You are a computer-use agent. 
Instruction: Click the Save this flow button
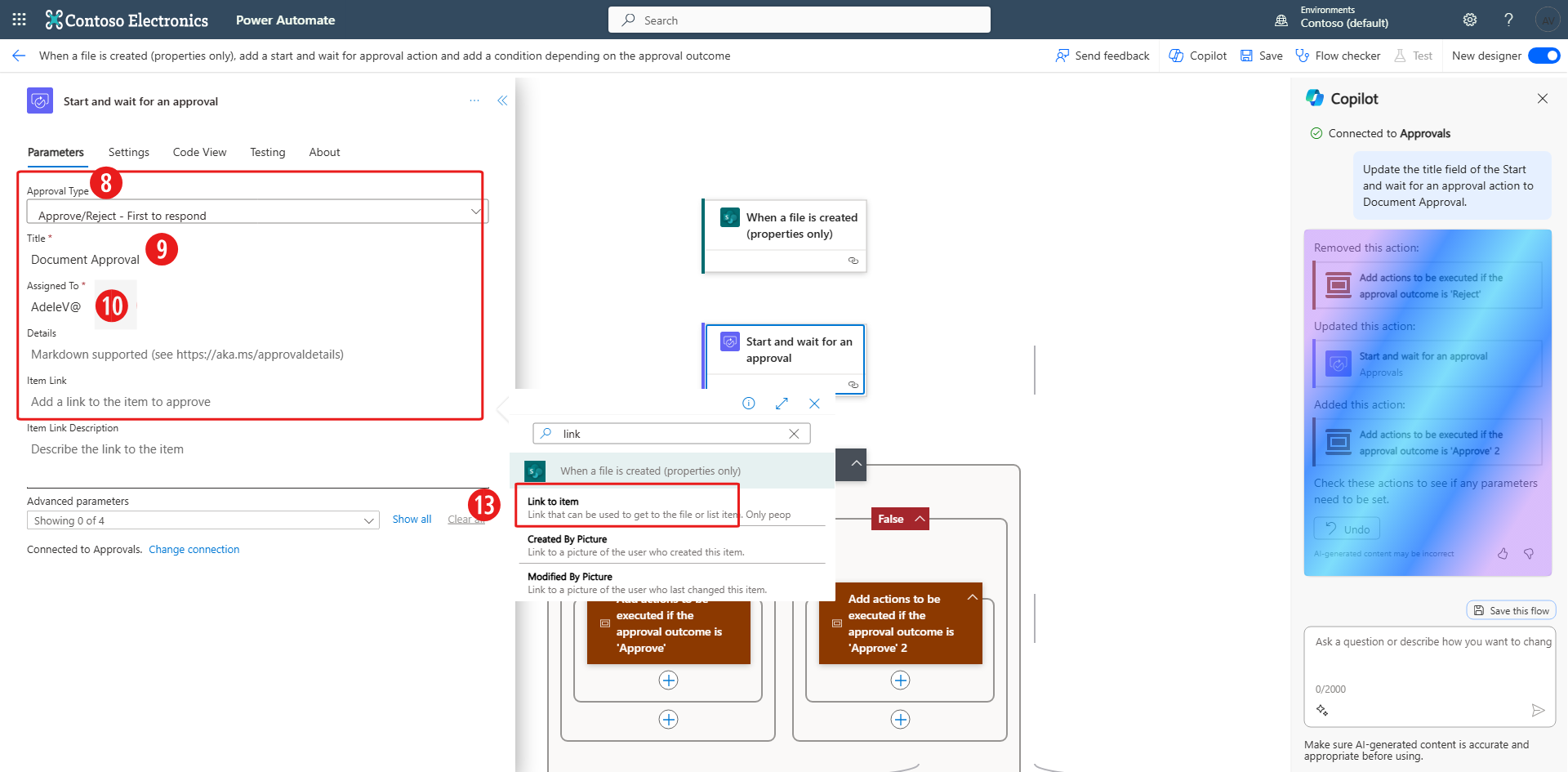pos(1511,611)
